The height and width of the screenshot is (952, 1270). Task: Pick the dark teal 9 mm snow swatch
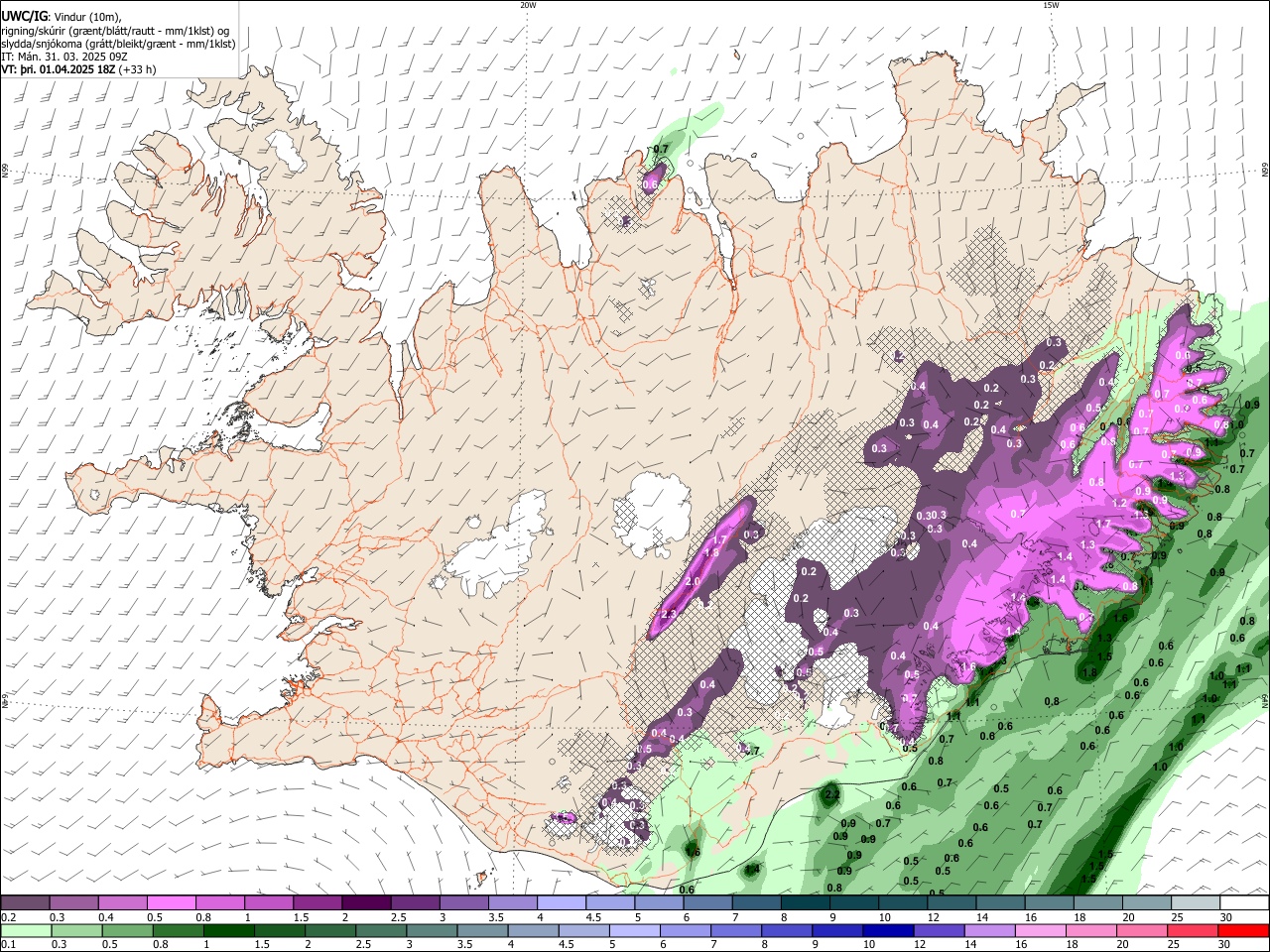click(x=853, y=903)
